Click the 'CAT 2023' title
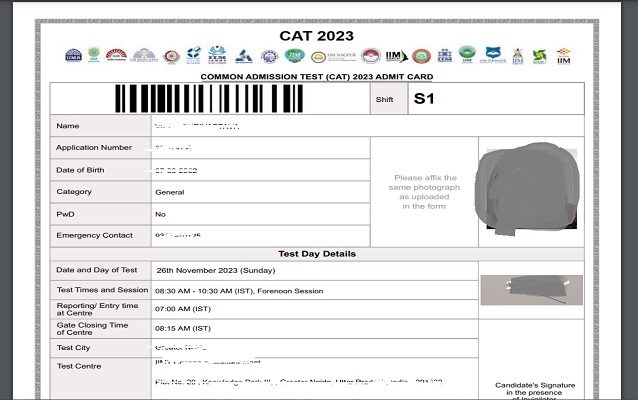Screen dimensions: 638x400 click(317, 36)
